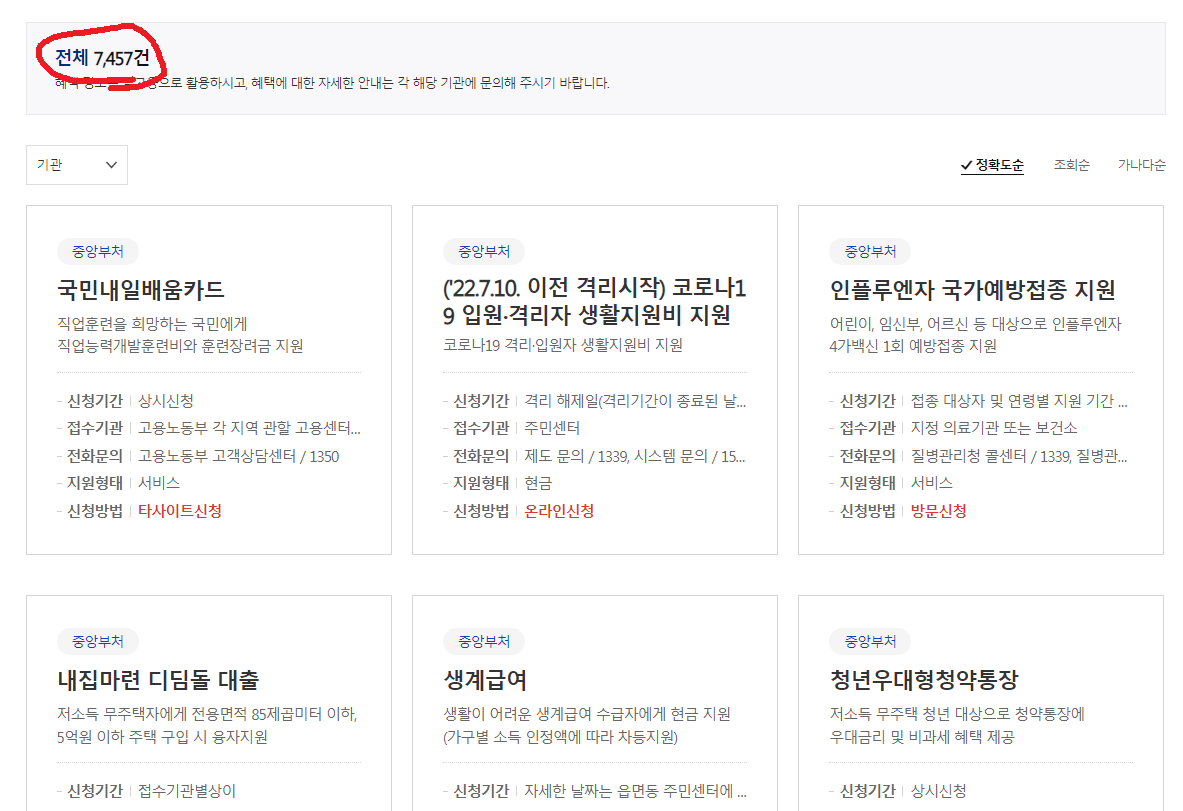
Task: Click 4가백신 1회 예방접종 지원 description line
Action: (913, 346)
